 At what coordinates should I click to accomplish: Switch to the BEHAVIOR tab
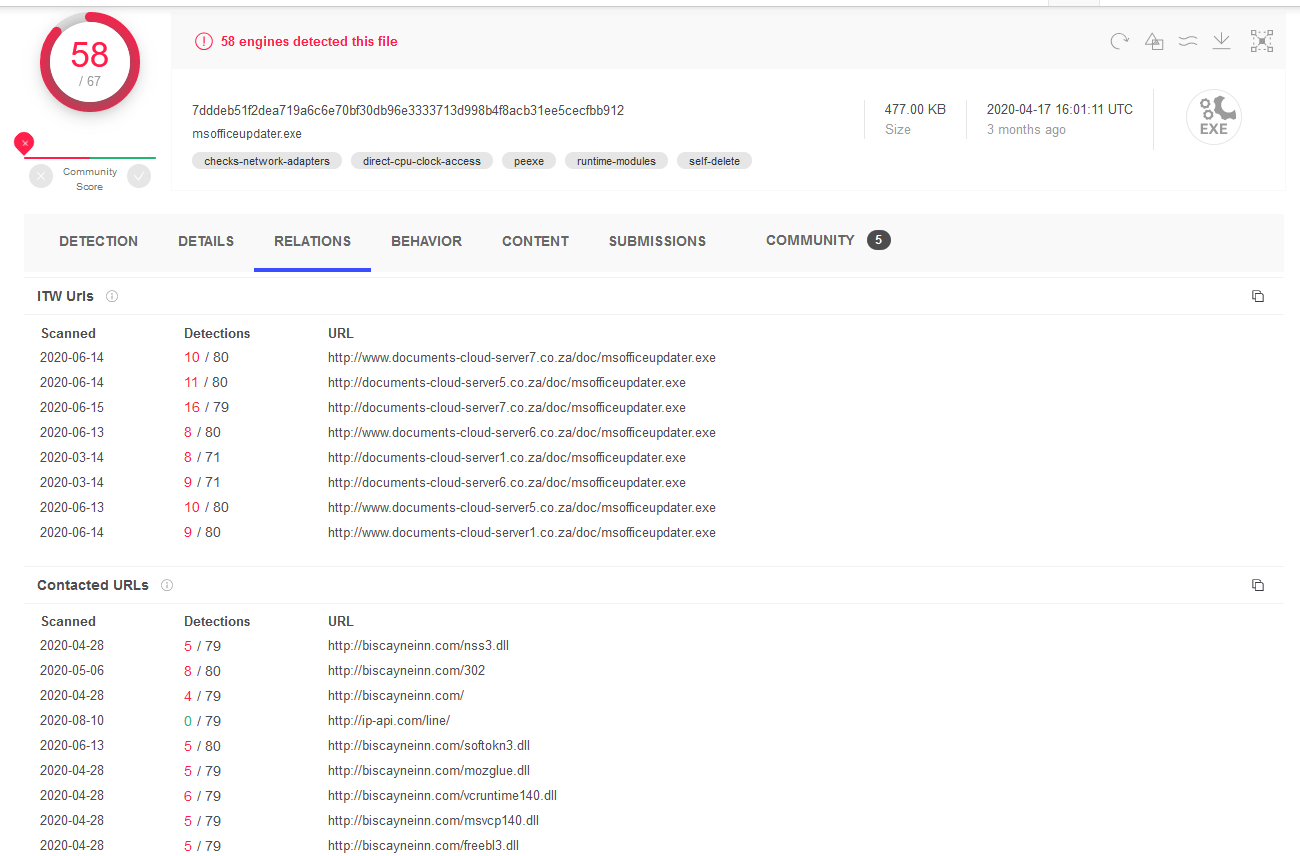pos(426,241)
